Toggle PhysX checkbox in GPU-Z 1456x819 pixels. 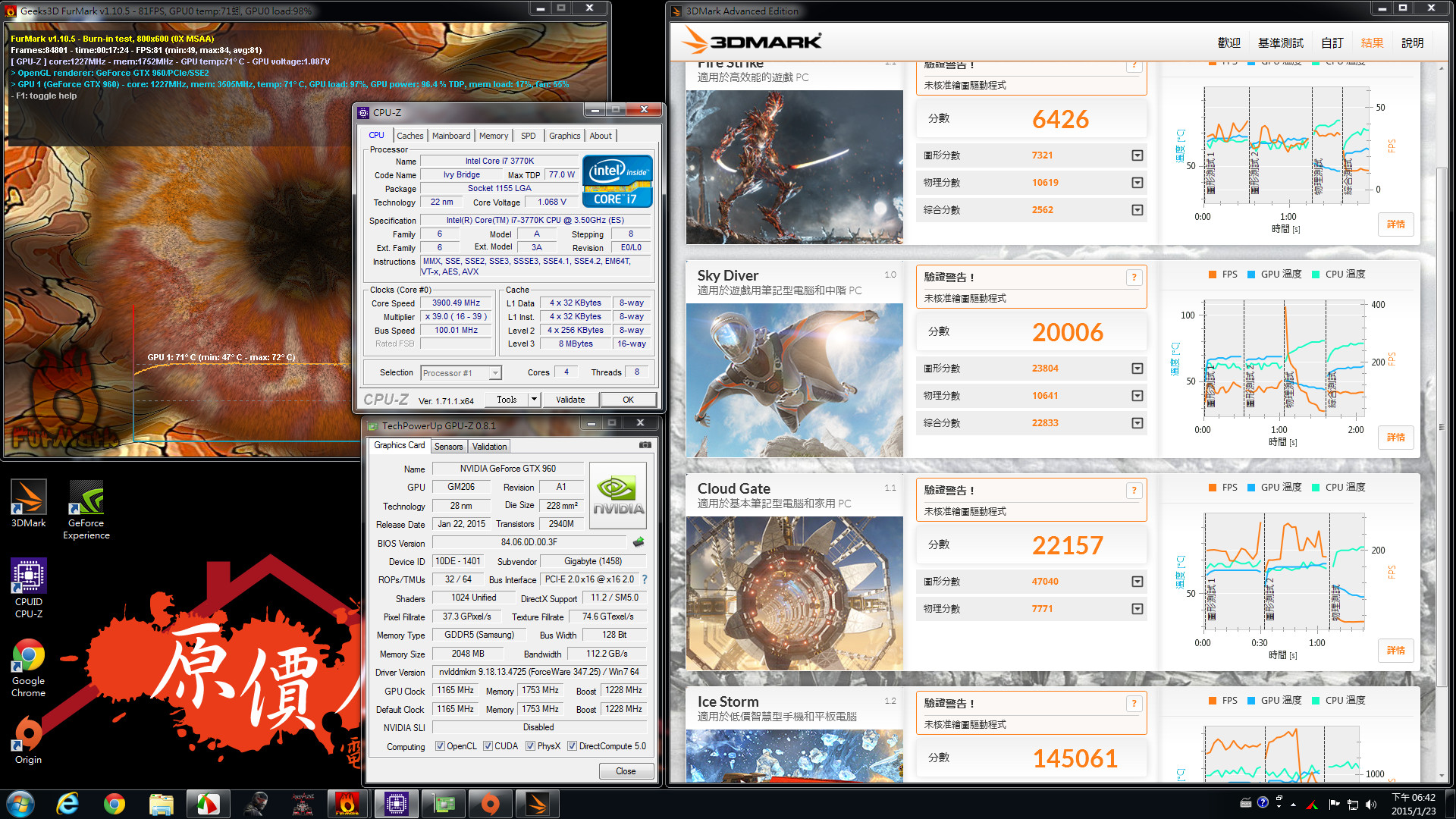(530, 746)
